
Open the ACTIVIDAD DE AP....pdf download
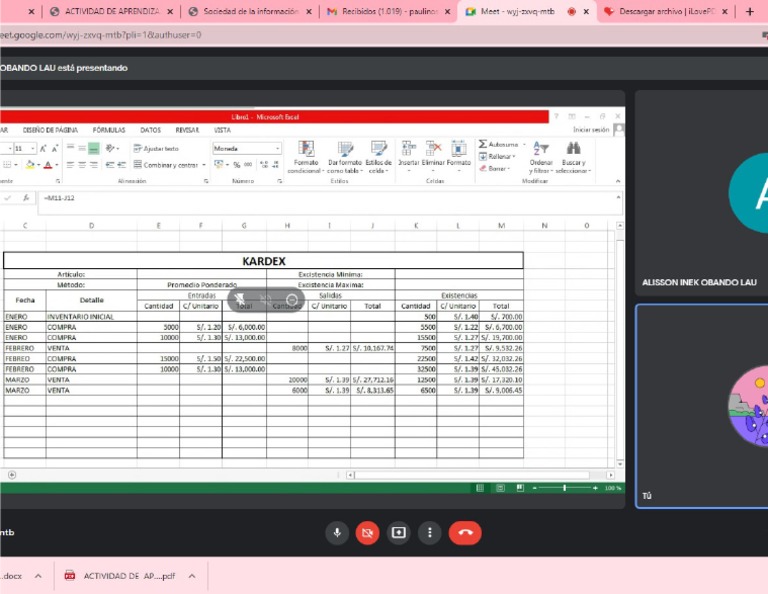120,576
